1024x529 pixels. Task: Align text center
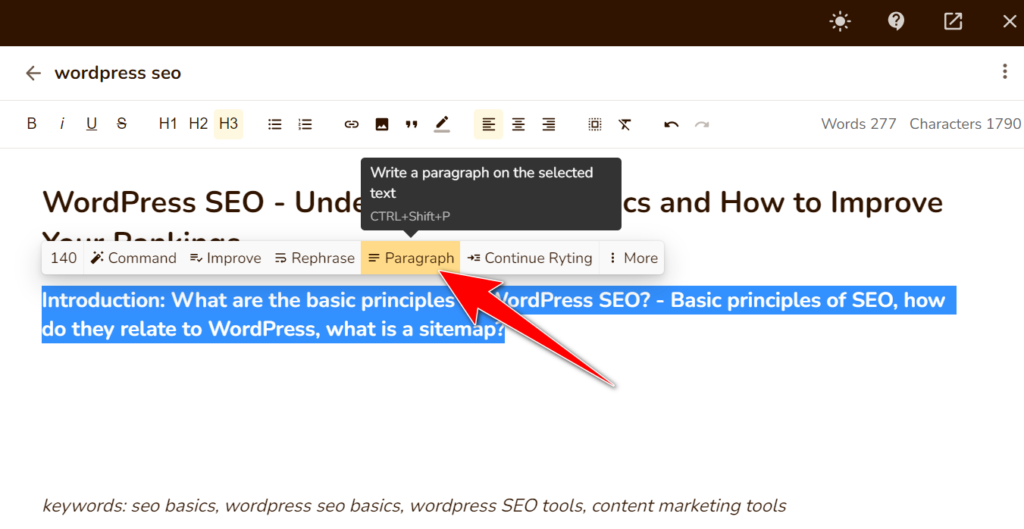click(519, 124)
